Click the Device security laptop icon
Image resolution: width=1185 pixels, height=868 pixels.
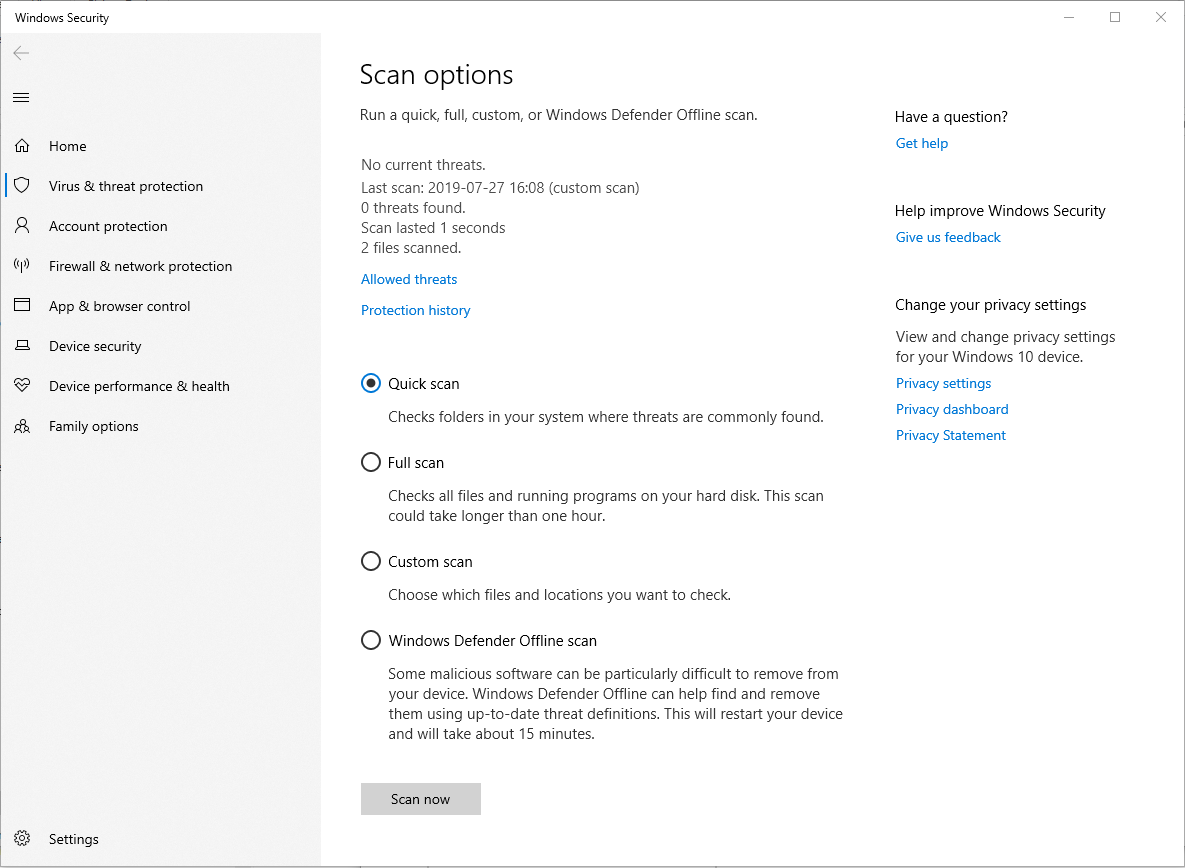[x=22, y=345]
